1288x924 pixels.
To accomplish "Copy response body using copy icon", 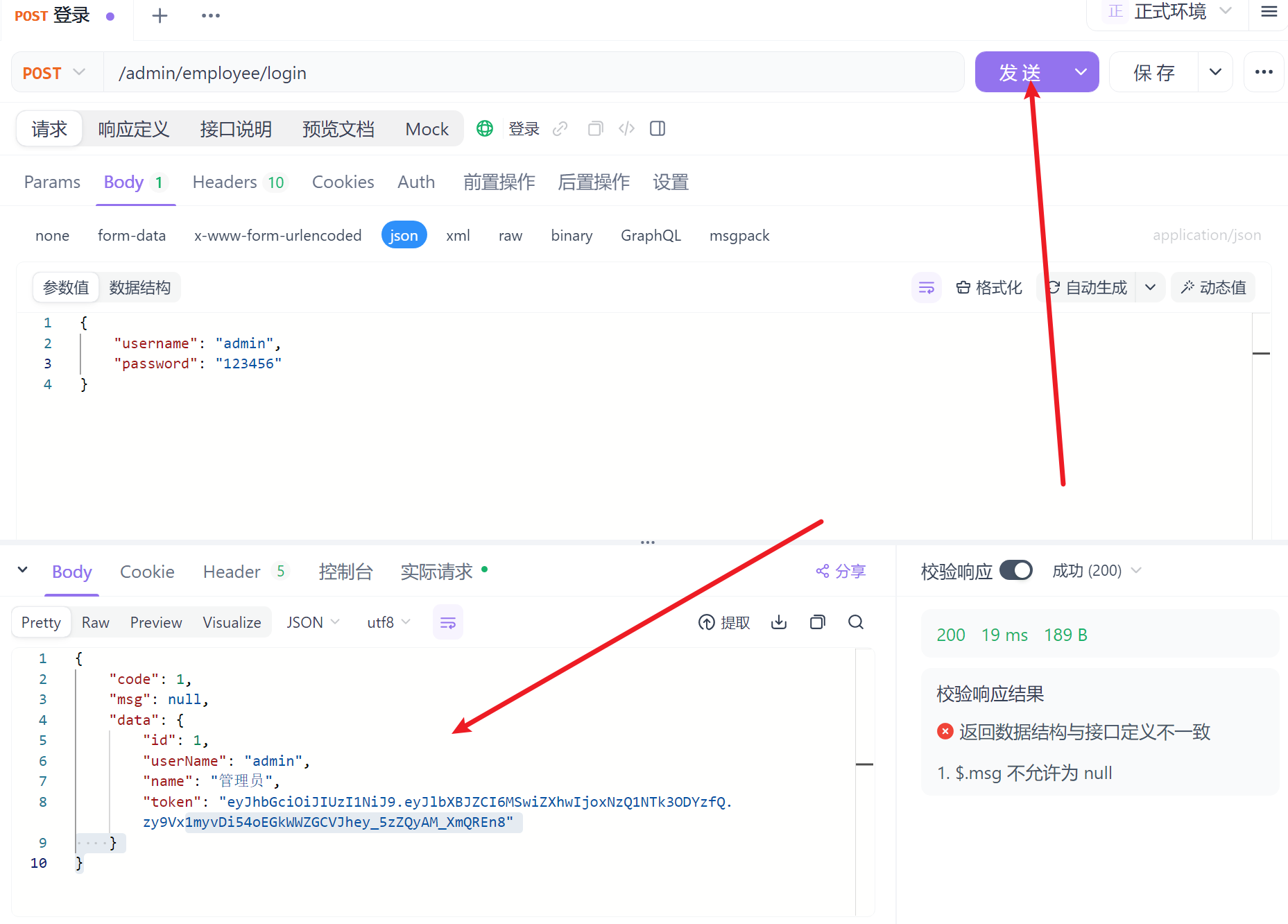I will coord(817,622).
